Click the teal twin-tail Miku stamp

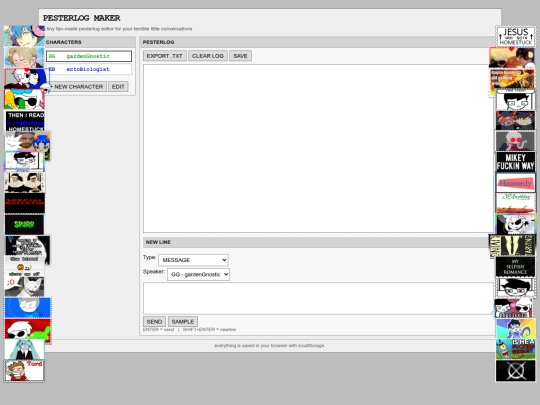(x=24, y=349)
